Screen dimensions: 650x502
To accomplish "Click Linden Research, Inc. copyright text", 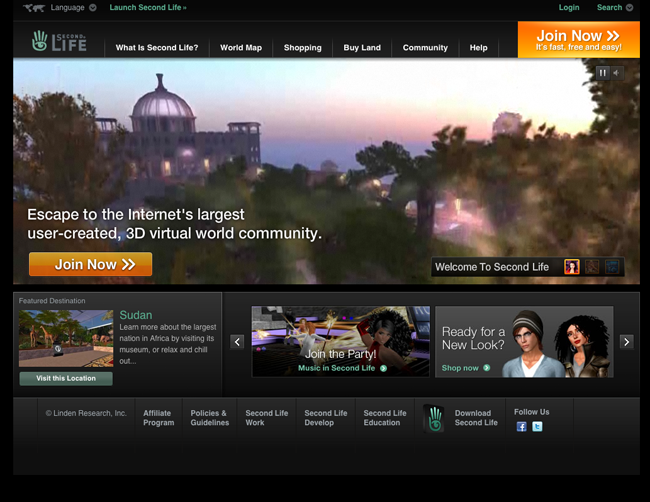I will click(x=86, y=413).
